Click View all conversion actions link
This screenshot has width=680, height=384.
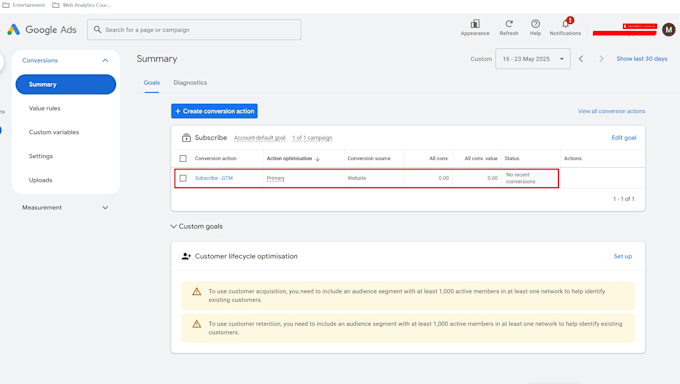[x=611, y=112]
